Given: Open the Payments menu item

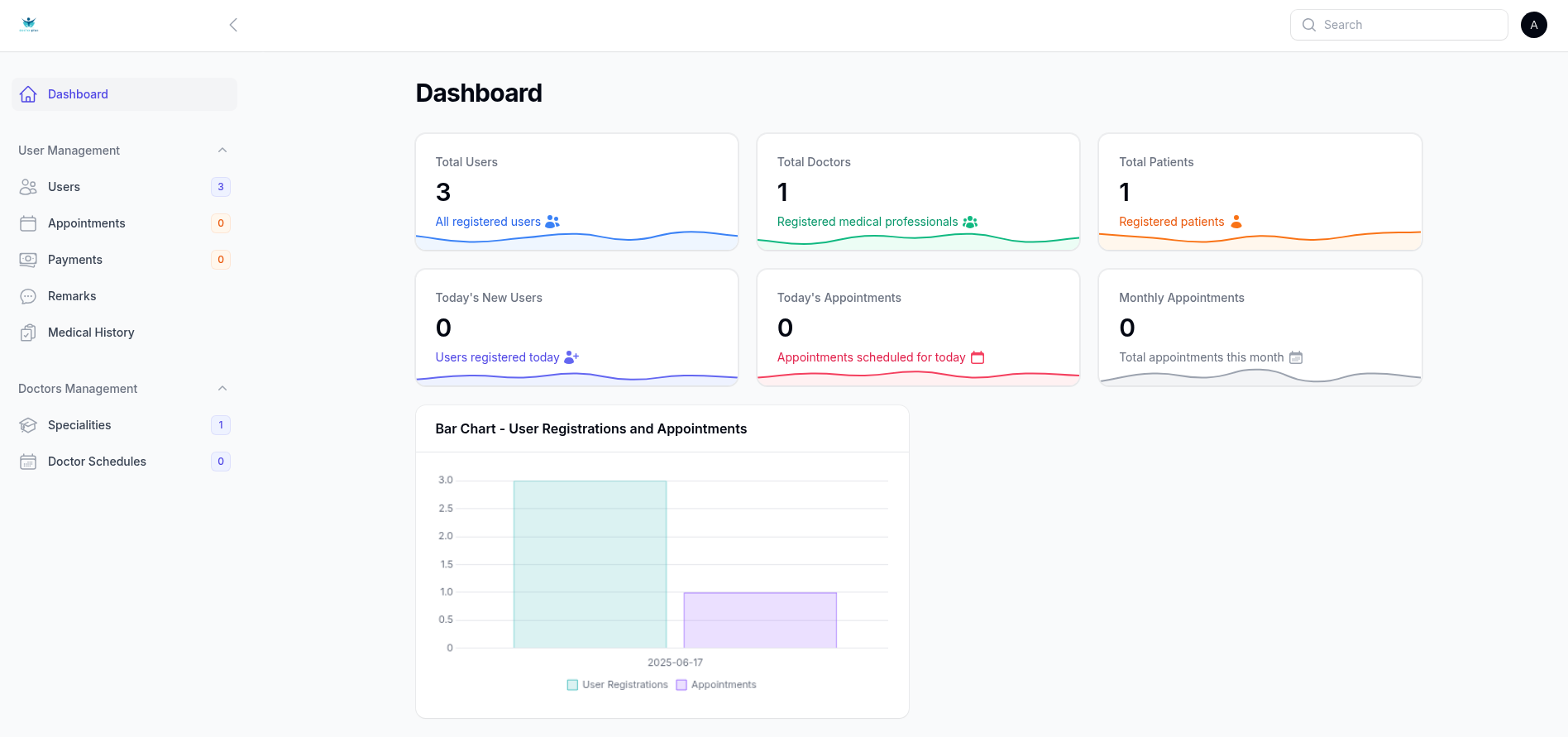Looking at the screenshot, I should tap(75, 260).
